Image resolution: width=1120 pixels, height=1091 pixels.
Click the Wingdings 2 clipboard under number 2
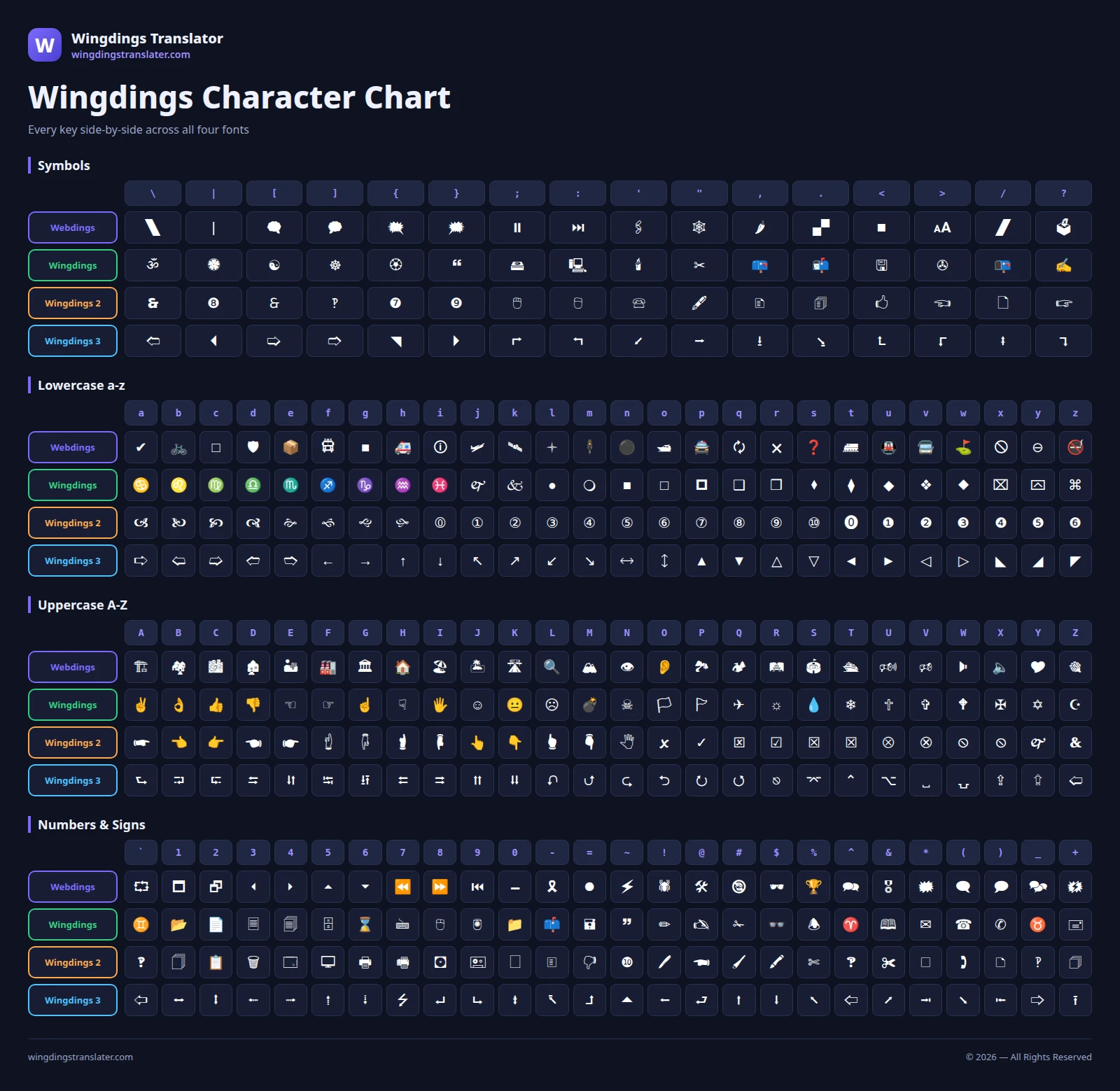[x=216, y=963]
